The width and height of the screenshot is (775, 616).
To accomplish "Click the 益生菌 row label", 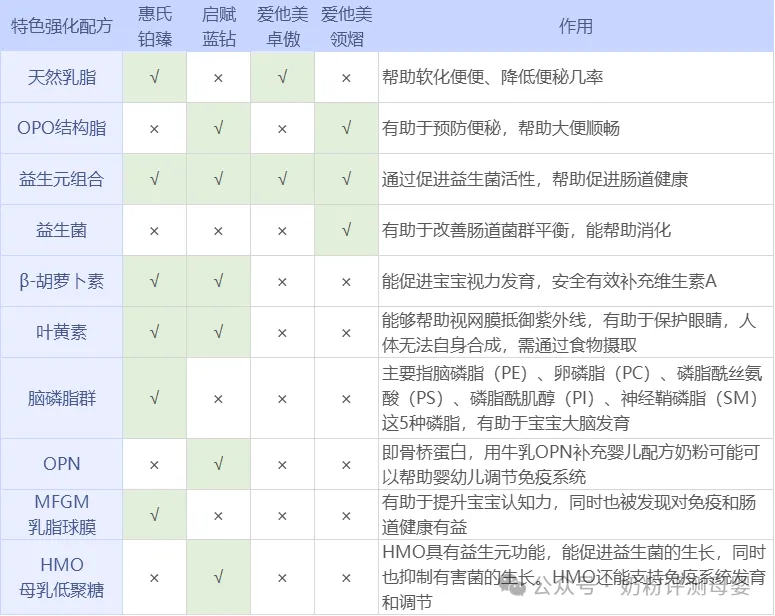I will pyautogui.click(x=61, y=230).
